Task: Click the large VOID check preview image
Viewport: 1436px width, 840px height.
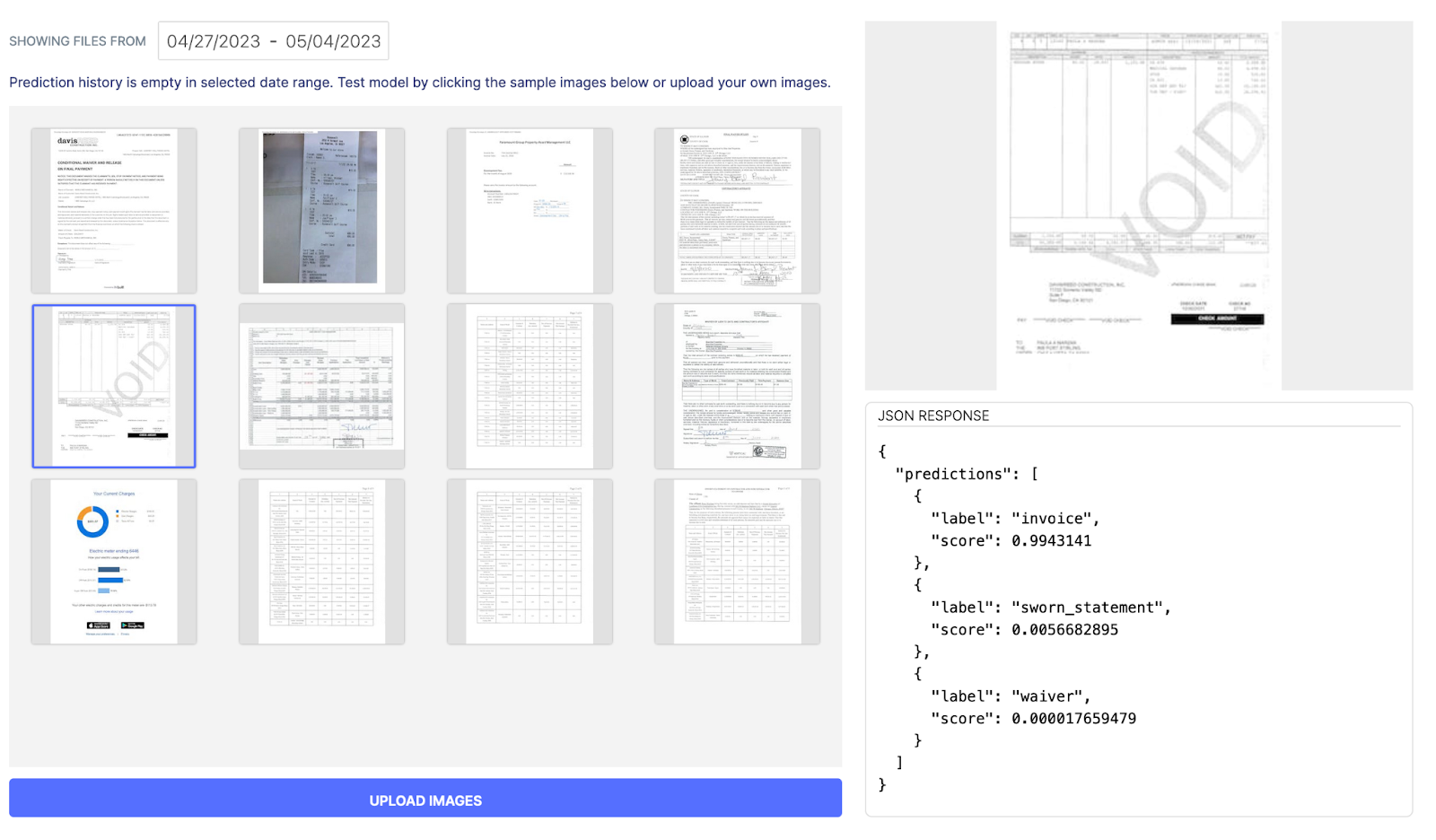Action: [x=1138, y=206]
